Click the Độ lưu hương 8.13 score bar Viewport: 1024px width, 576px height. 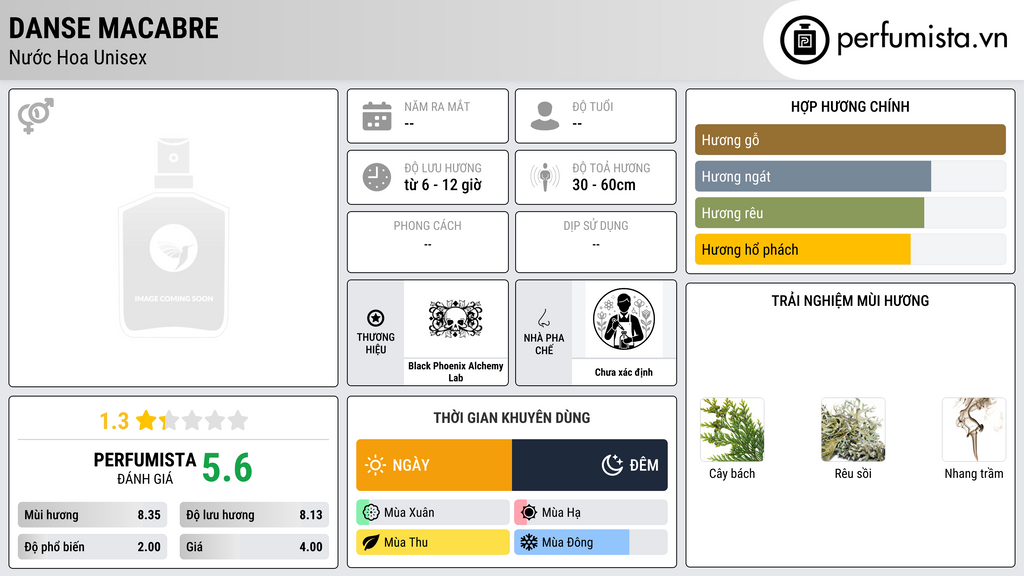254,515
